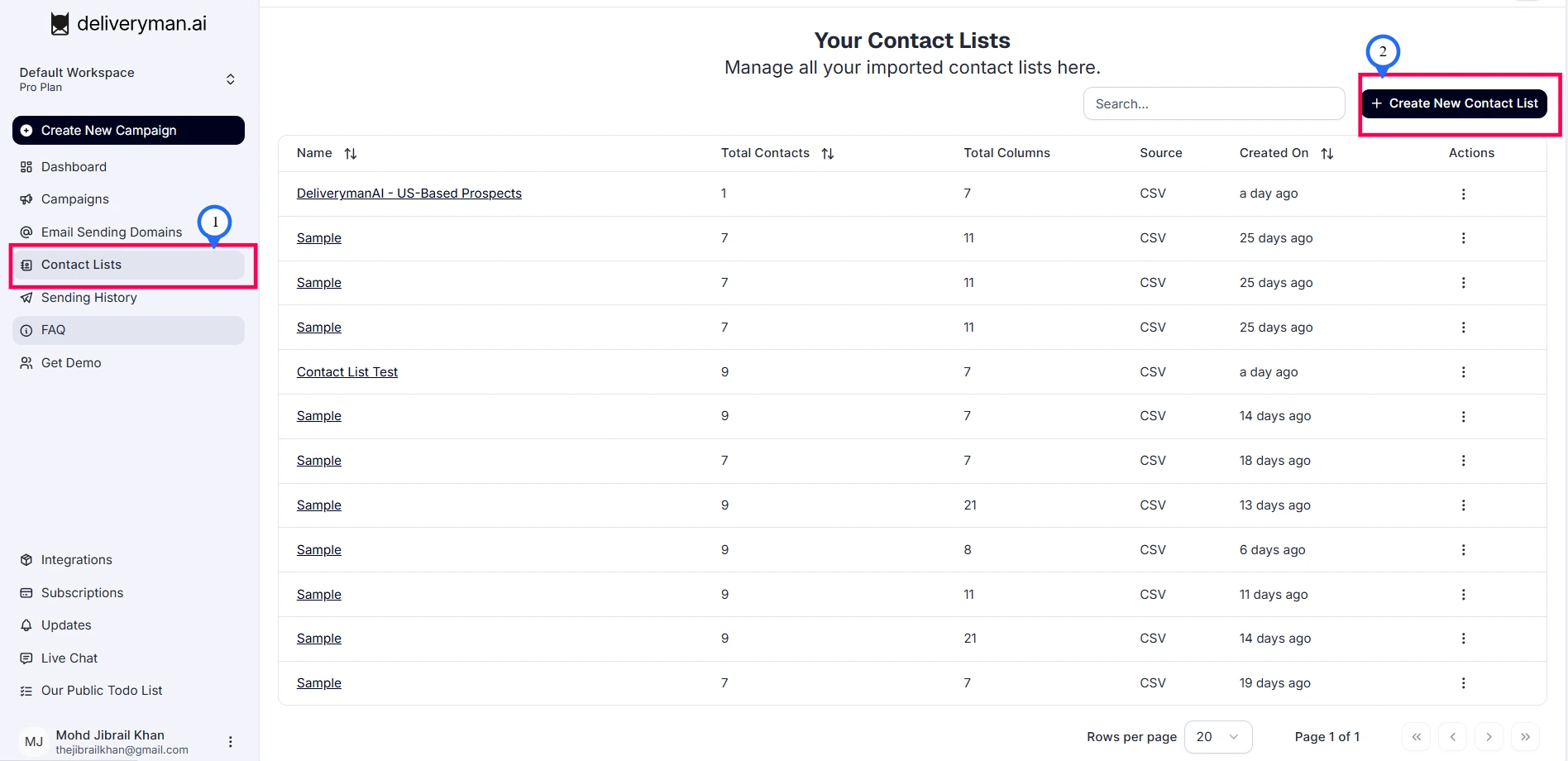
Task: Open Email Sending Domains page
Action: point(111,232)
